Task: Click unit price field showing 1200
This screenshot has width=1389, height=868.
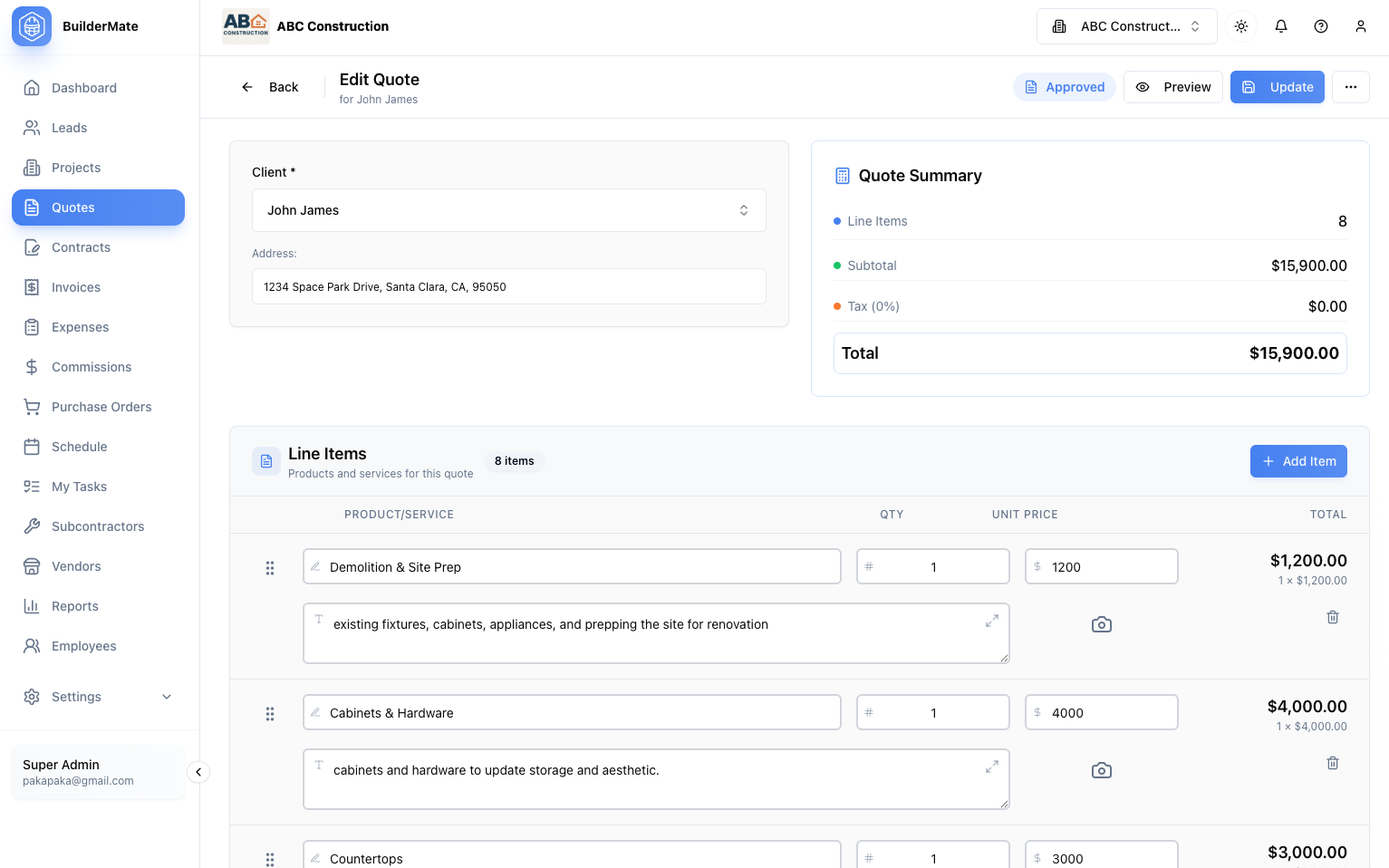Action: click(x=1102, y=566)
